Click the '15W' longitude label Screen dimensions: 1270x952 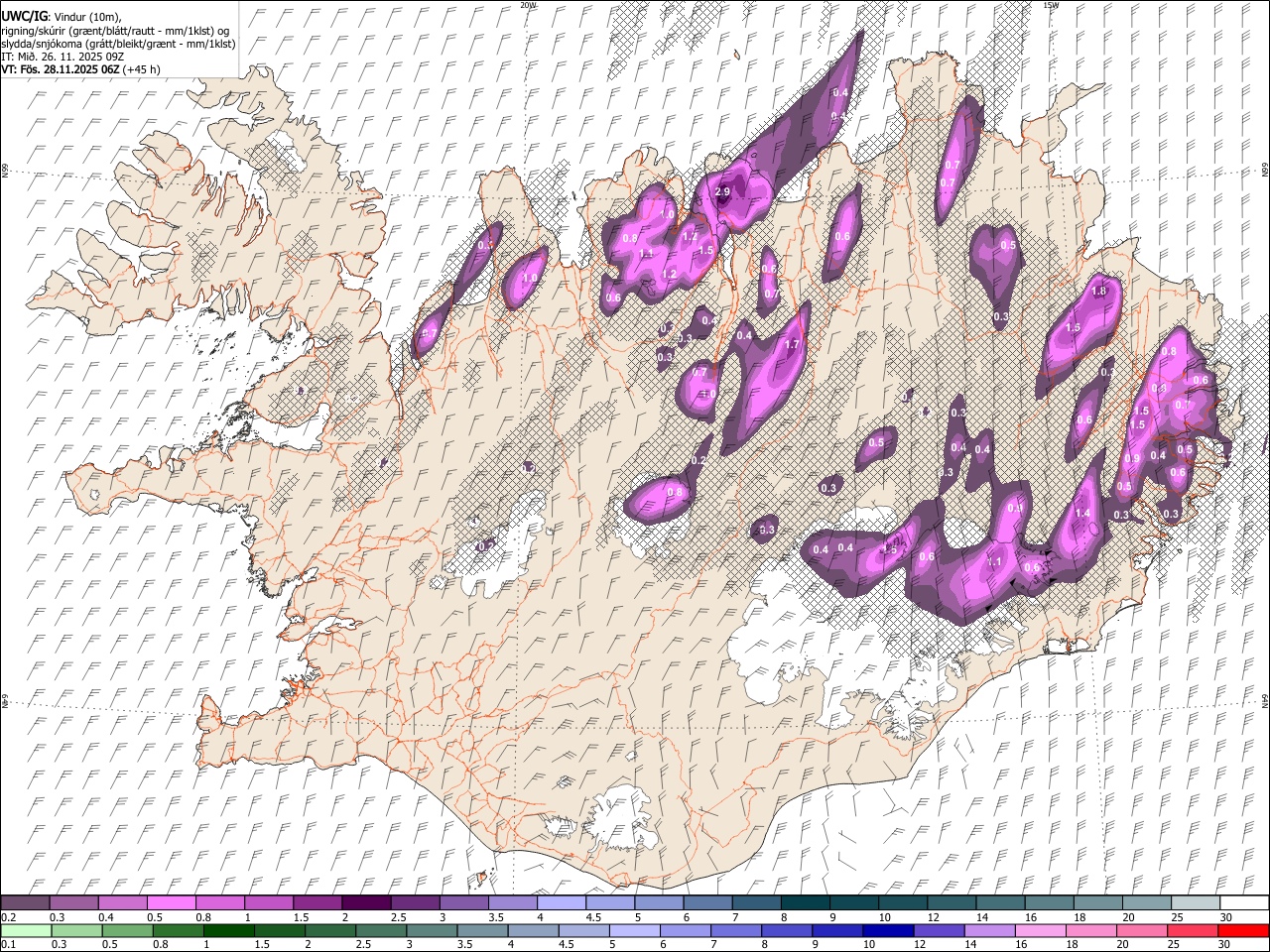tap(1050, 5)
